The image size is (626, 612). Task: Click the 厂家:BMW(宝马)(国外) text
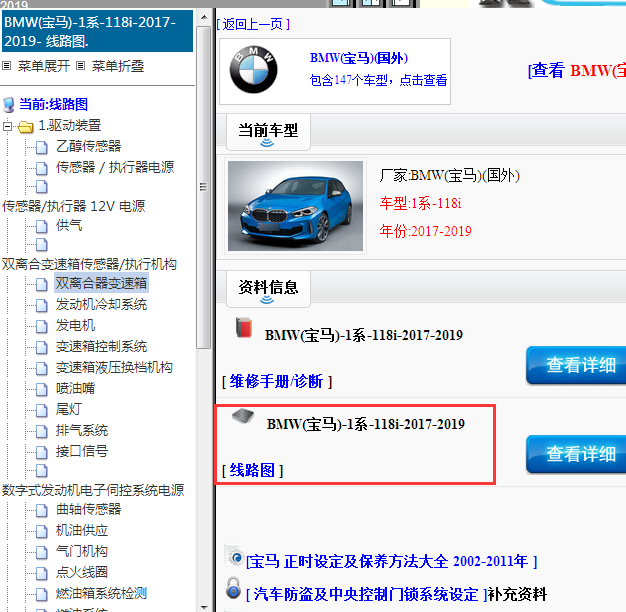[x=450, y=176]
